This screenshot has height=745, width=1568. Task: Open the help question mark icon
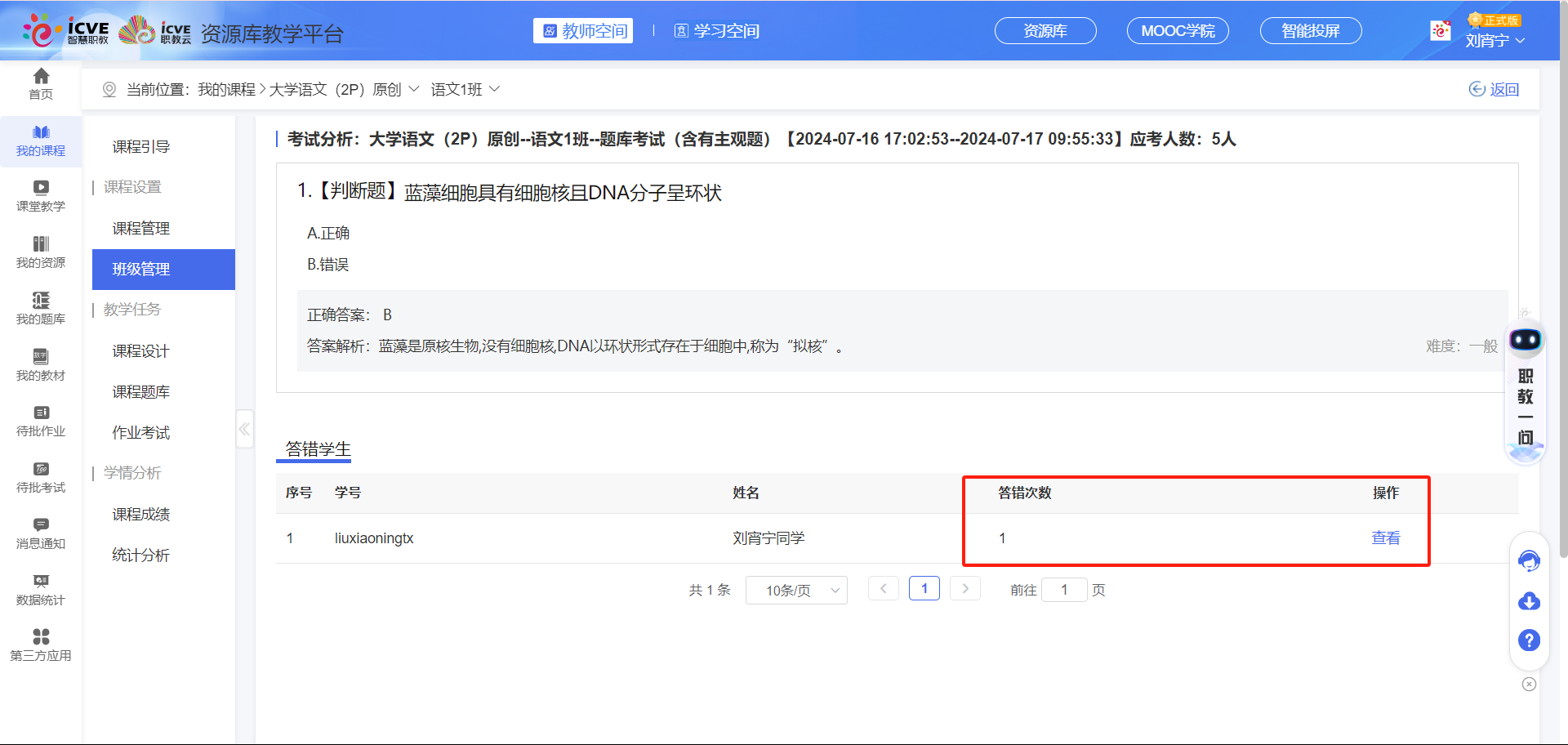1529,640
